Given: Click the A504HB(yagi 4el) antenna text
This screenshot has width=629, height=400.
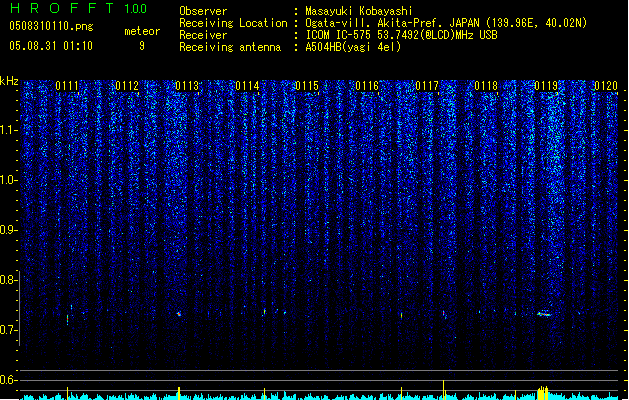Looking at the screenshot, I should (353, 47).
